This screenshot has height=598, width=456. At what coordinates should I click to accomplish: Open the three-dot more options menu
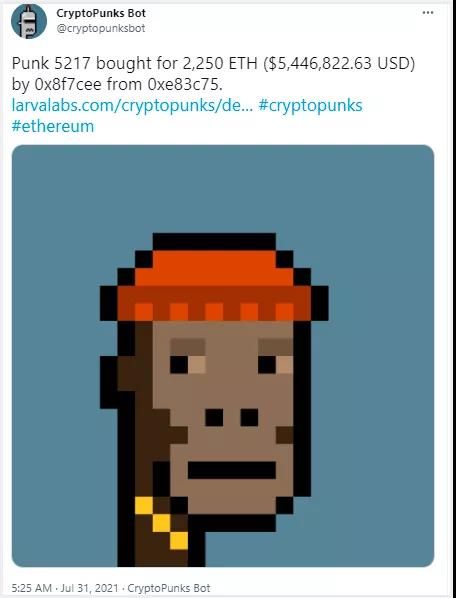(428, 13)
